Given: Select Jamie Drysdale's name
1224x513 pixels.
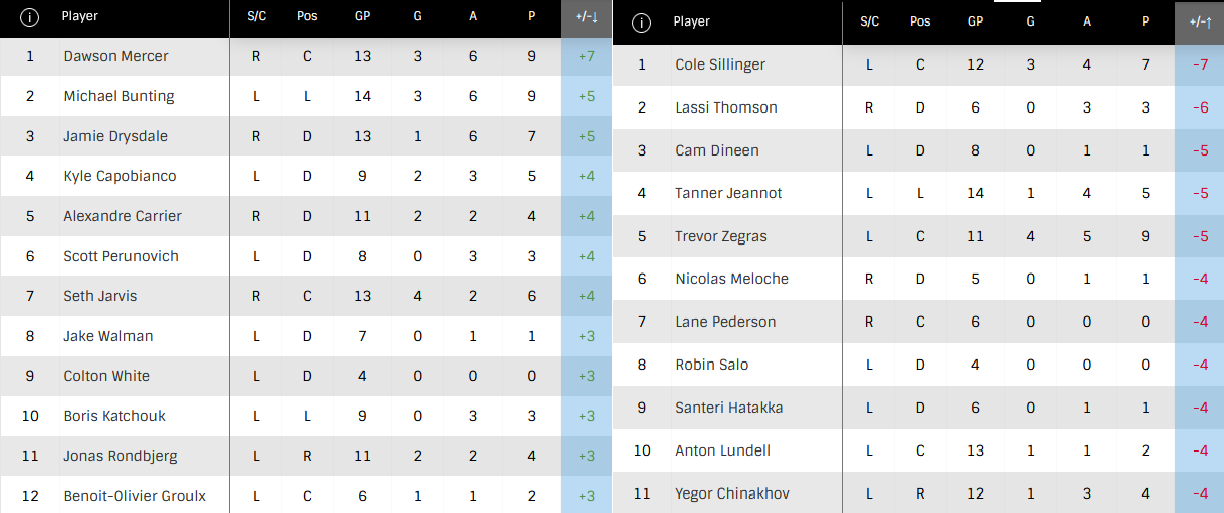Looking at the screenshot, I should (x=113, y=136).
